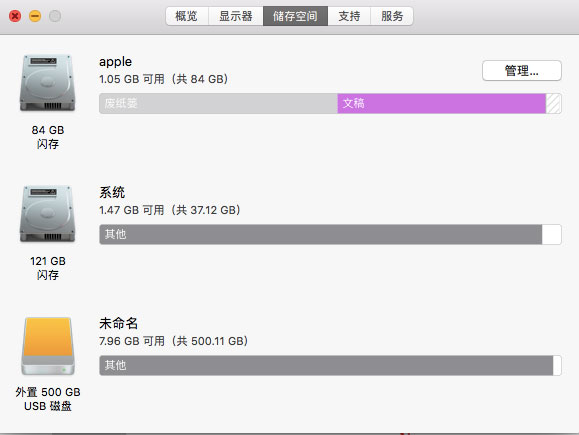Click the yellow minimize window button

coord(35,16)
